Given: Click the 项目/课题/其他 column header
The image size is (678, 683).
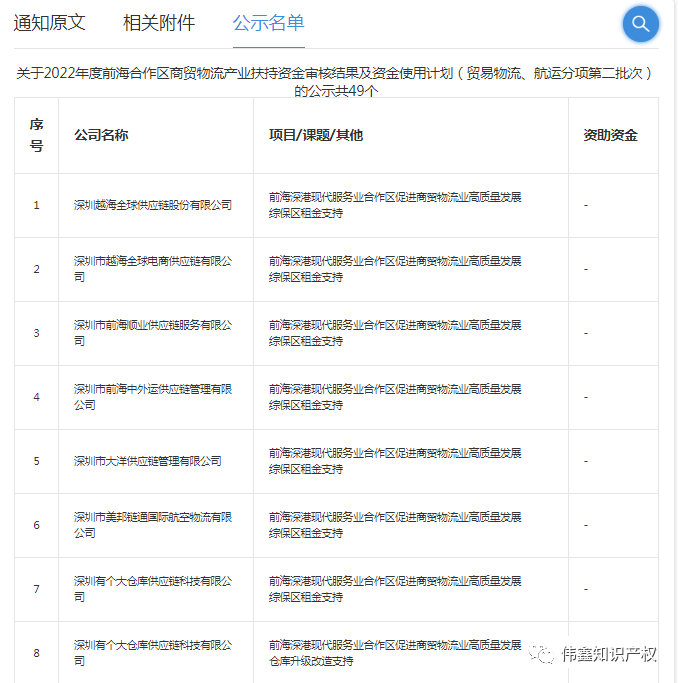Looking at the screenshot, I should coord(316,135).
